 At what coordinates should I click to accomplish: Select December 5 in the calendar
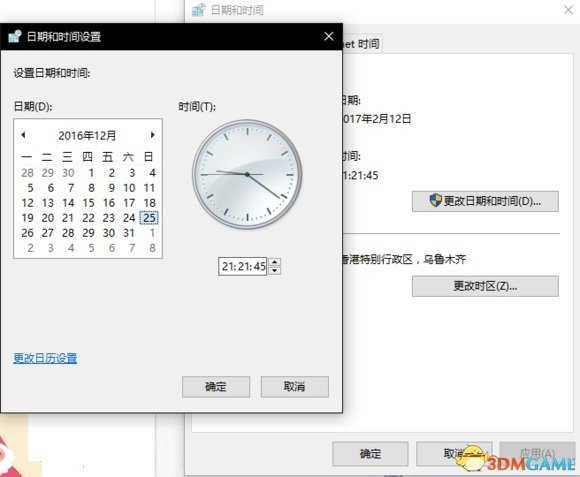[30, 188]
